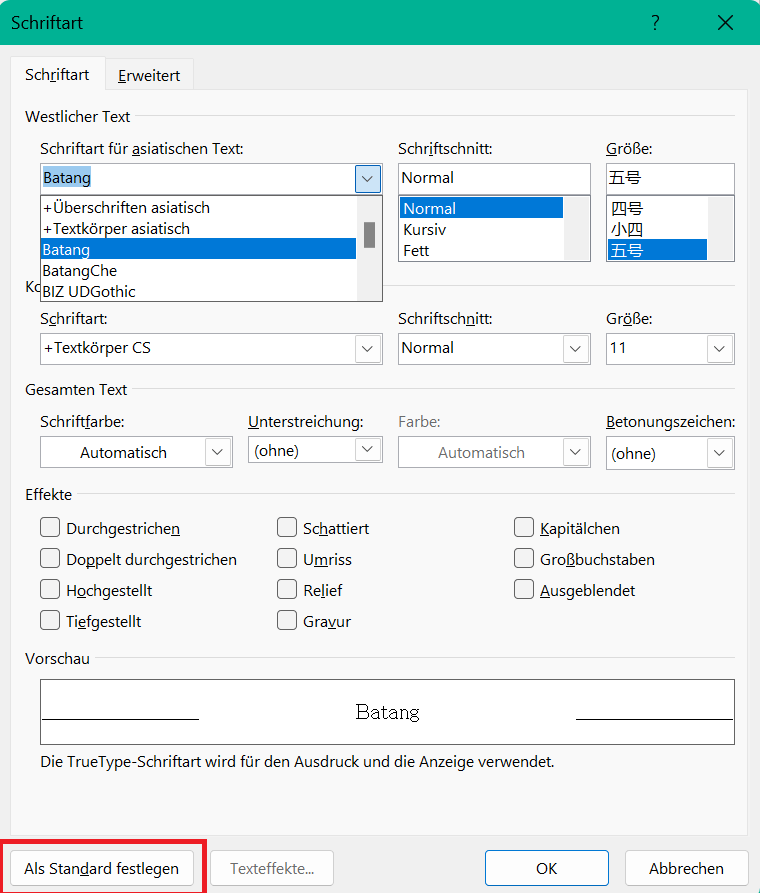The image size is (760, 893).
Task: Click the OK button
Action: click(x=546, y=868)
